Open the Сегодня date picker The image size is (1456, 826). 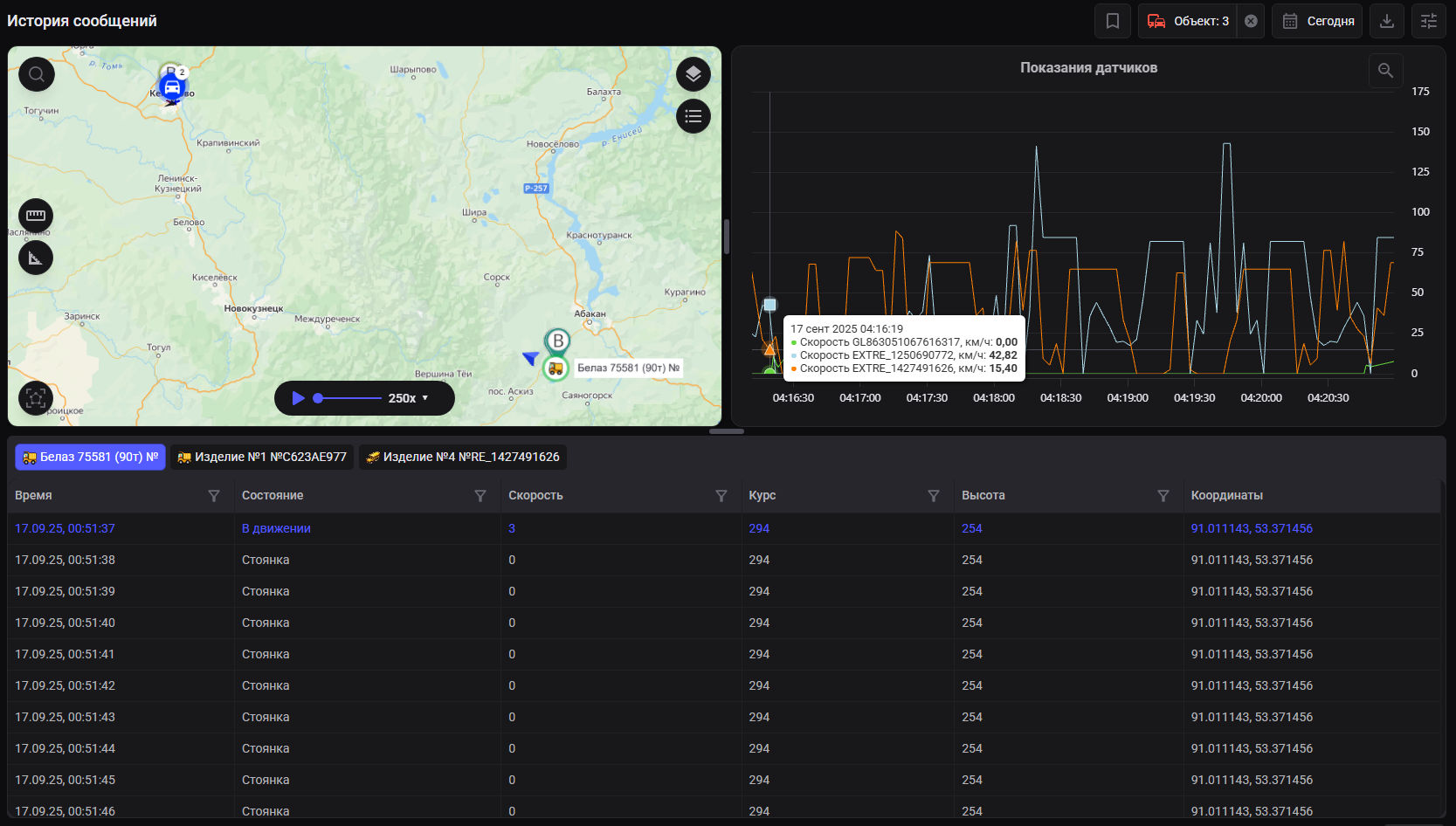(x=1317, y=21)
